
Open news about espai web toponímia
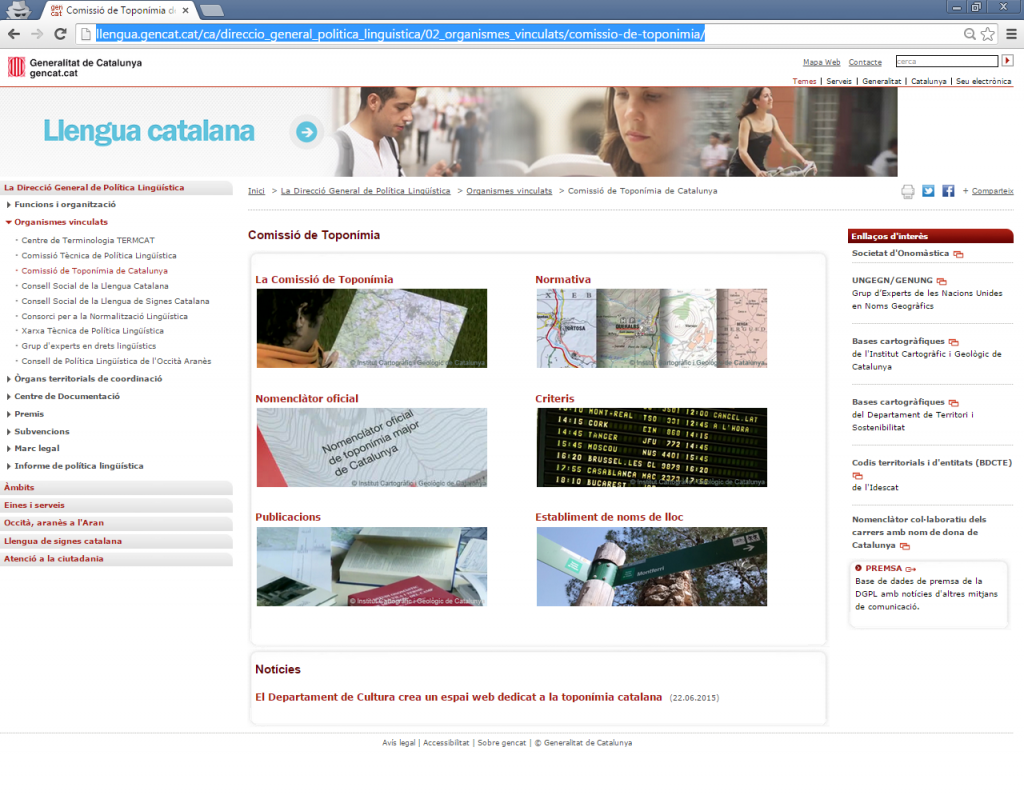pos(458,697)
